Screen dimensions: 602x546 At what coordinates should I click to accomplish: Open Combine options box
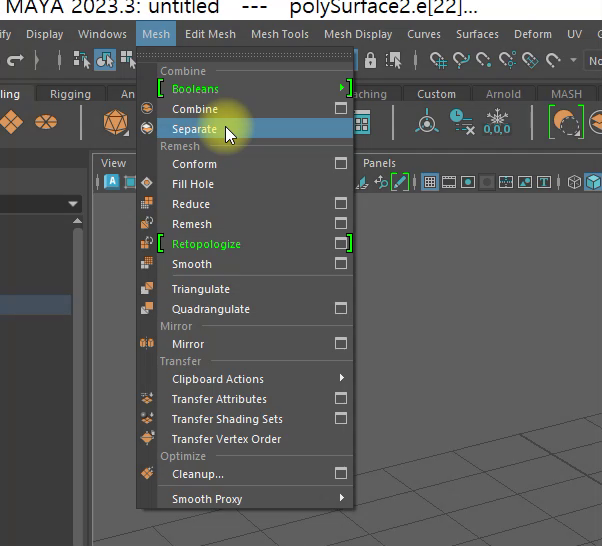point(341,109)
